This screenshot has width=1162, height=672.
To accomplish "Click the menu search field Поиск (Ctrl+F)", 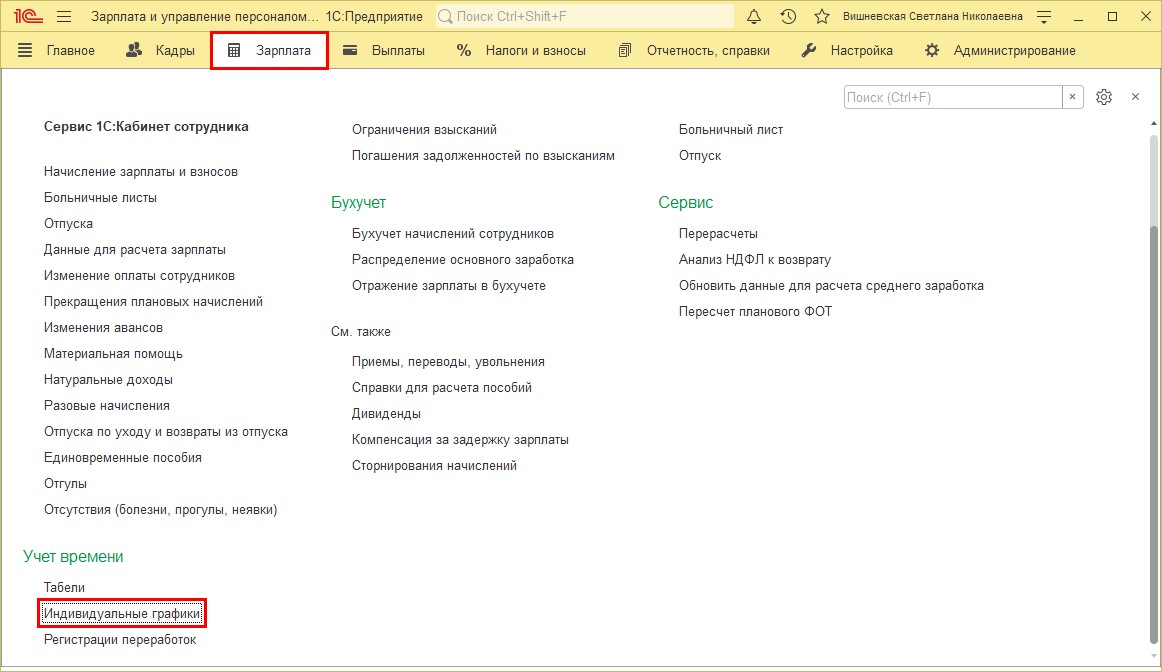I will 953,97.
